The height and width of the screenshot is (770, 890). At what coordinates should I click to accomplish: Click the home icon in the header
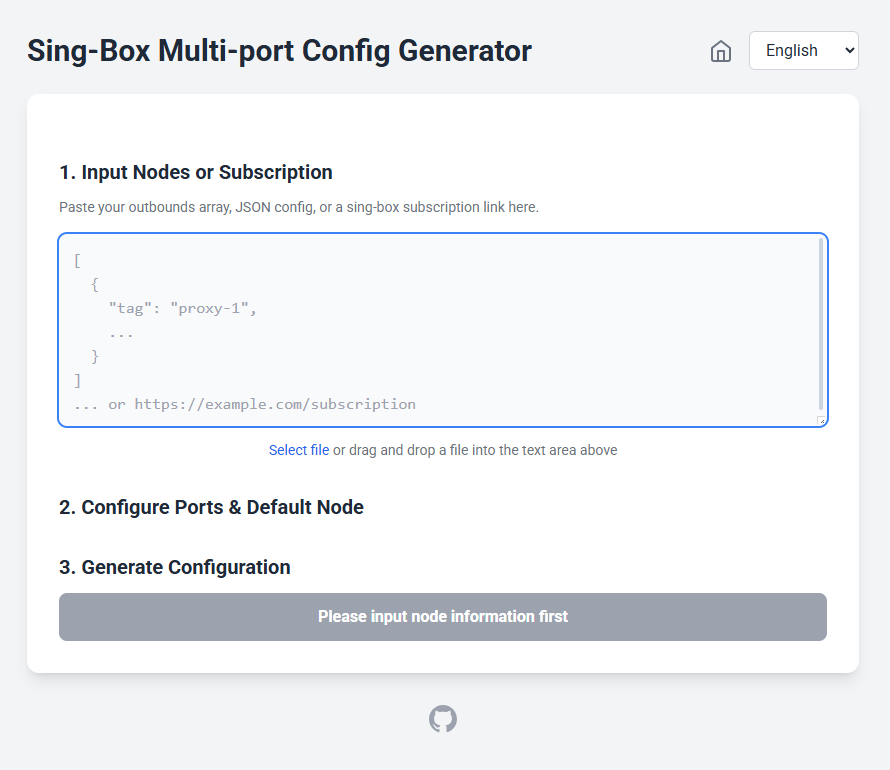720,51
